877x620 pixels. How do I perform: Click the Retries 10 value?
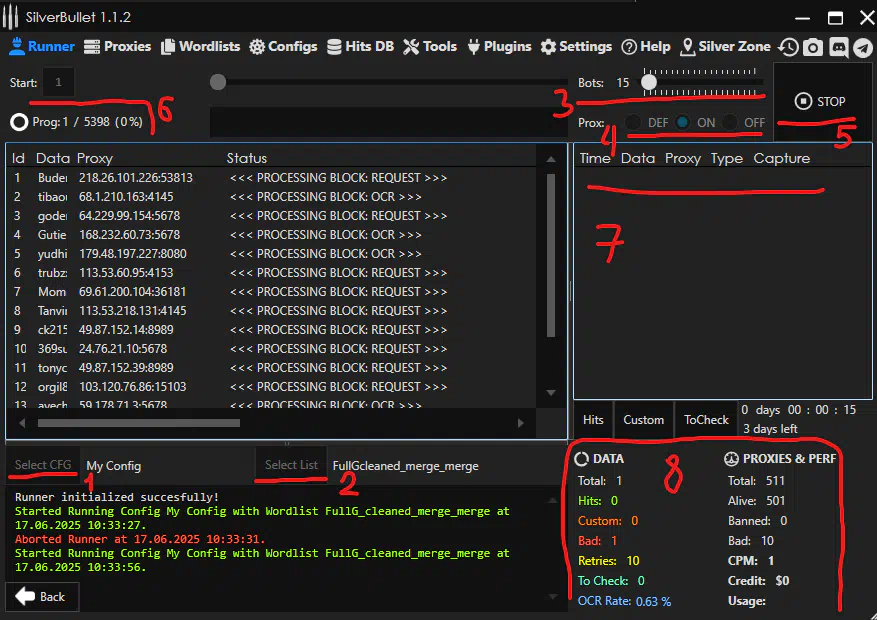coord(633,561)
